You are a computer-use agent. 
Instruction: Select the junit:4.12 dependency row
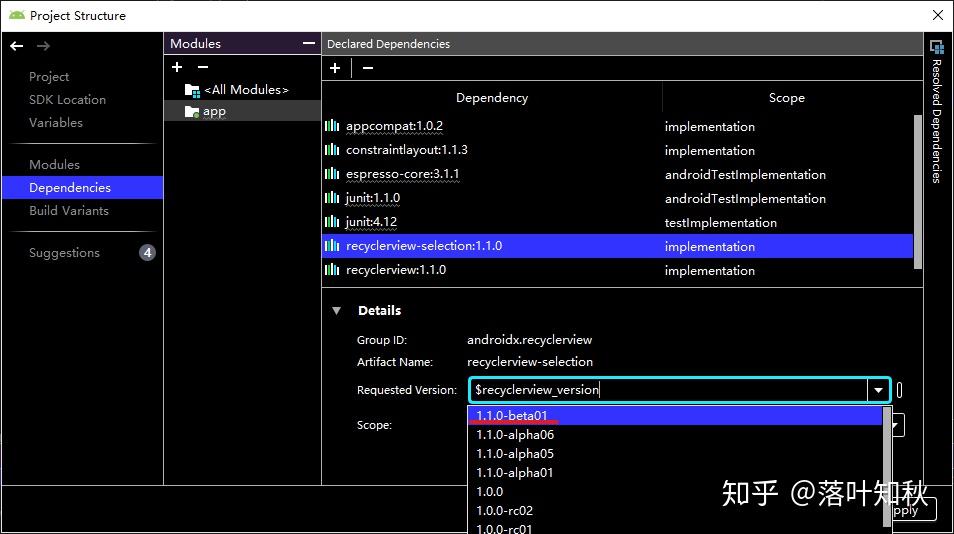coord(617,222)
